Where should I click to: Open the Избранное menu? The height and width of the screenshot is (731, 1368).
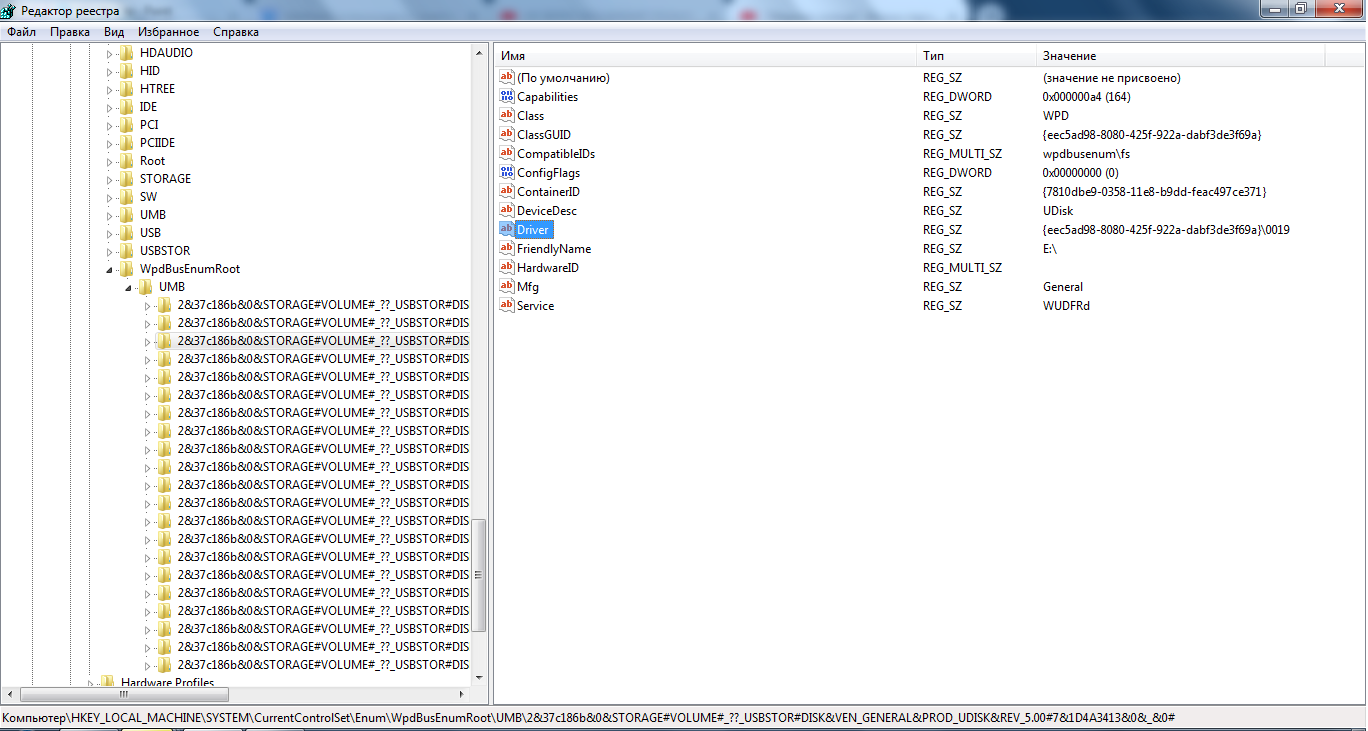pyautogui.click(x=168, y=32)
